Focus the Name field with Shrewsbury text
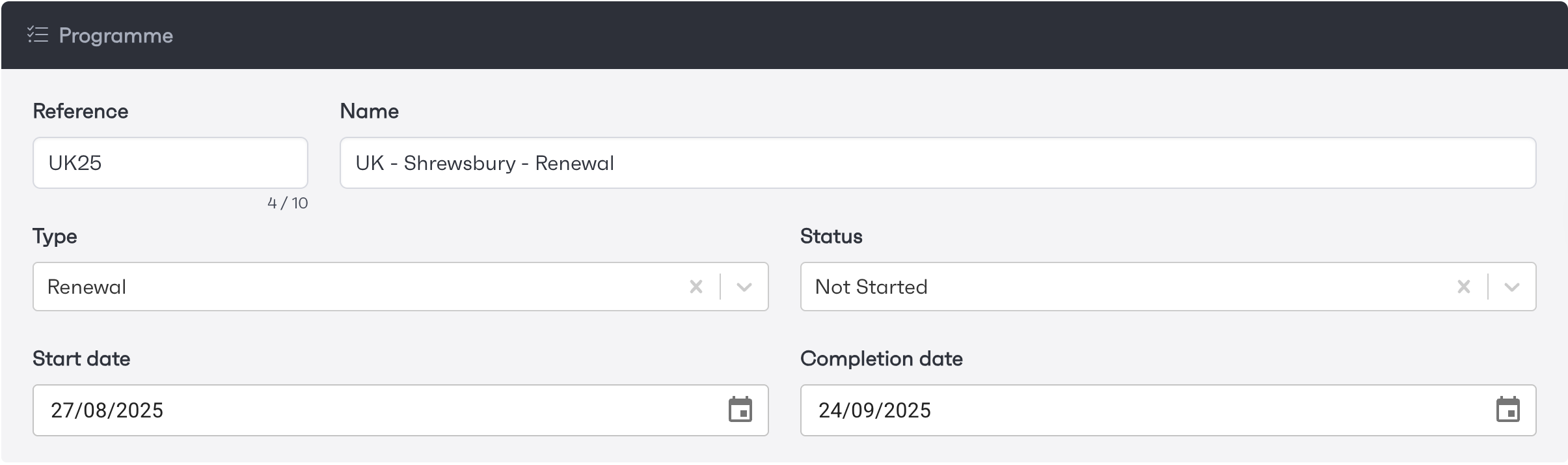This screenshot has width=1568, height=465. pyautogui.click(x=937, y=163)
